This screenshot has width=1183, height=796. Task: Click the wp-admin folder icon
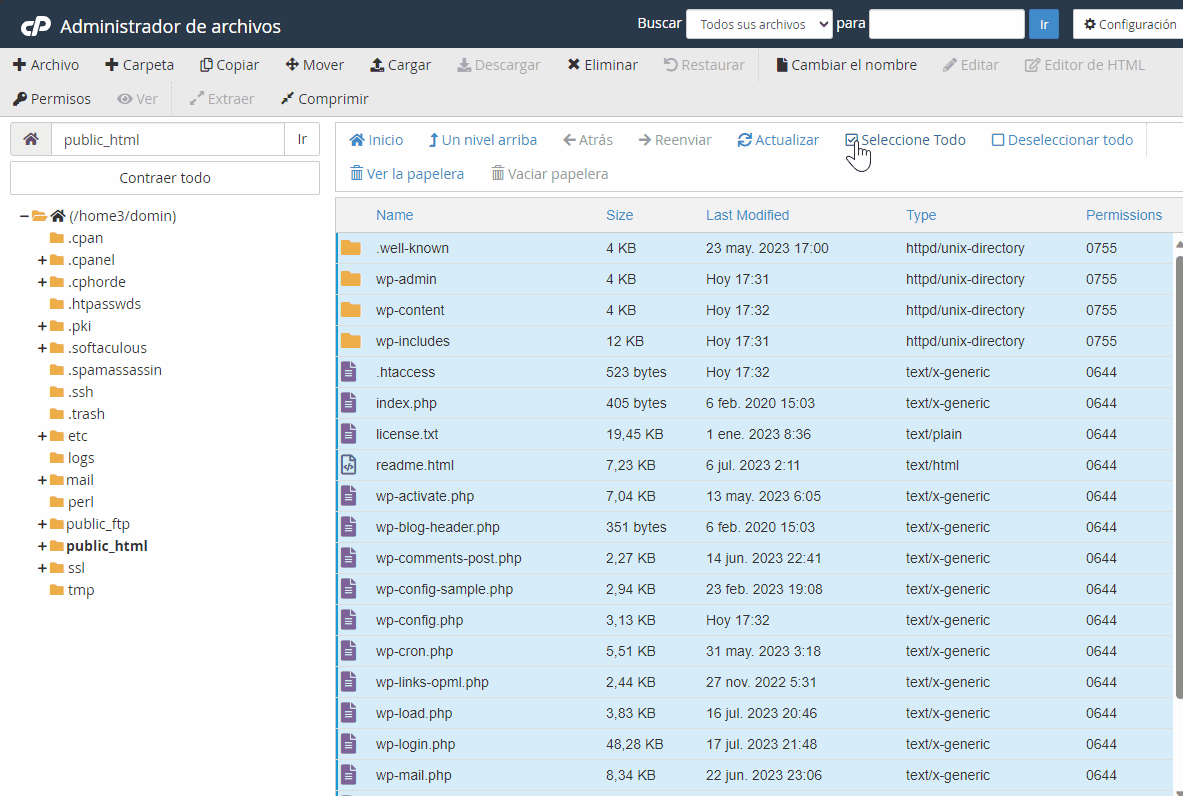pos(350,279)
